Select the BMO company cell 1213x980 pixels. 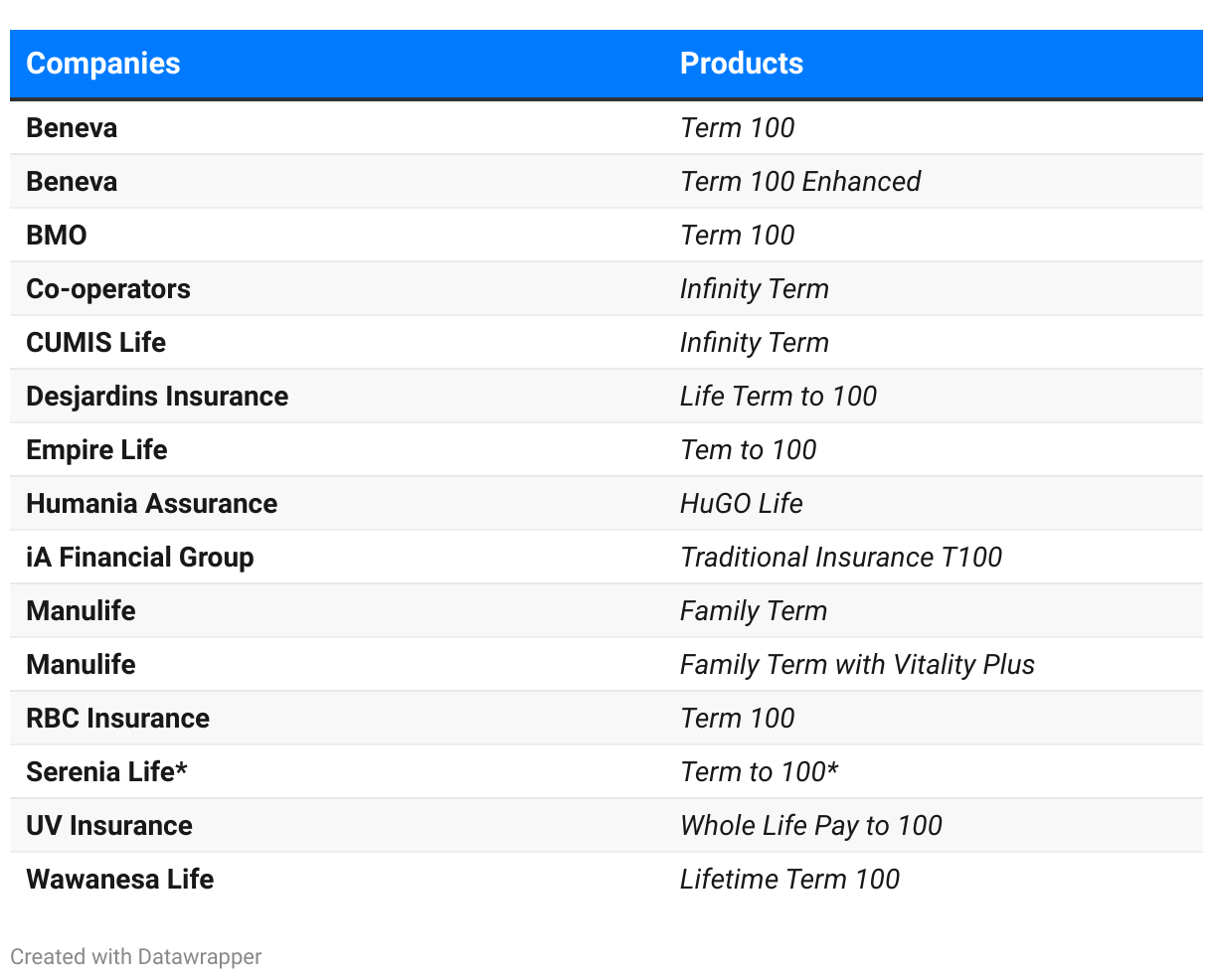pyautogui.click(x=57, y=236)
